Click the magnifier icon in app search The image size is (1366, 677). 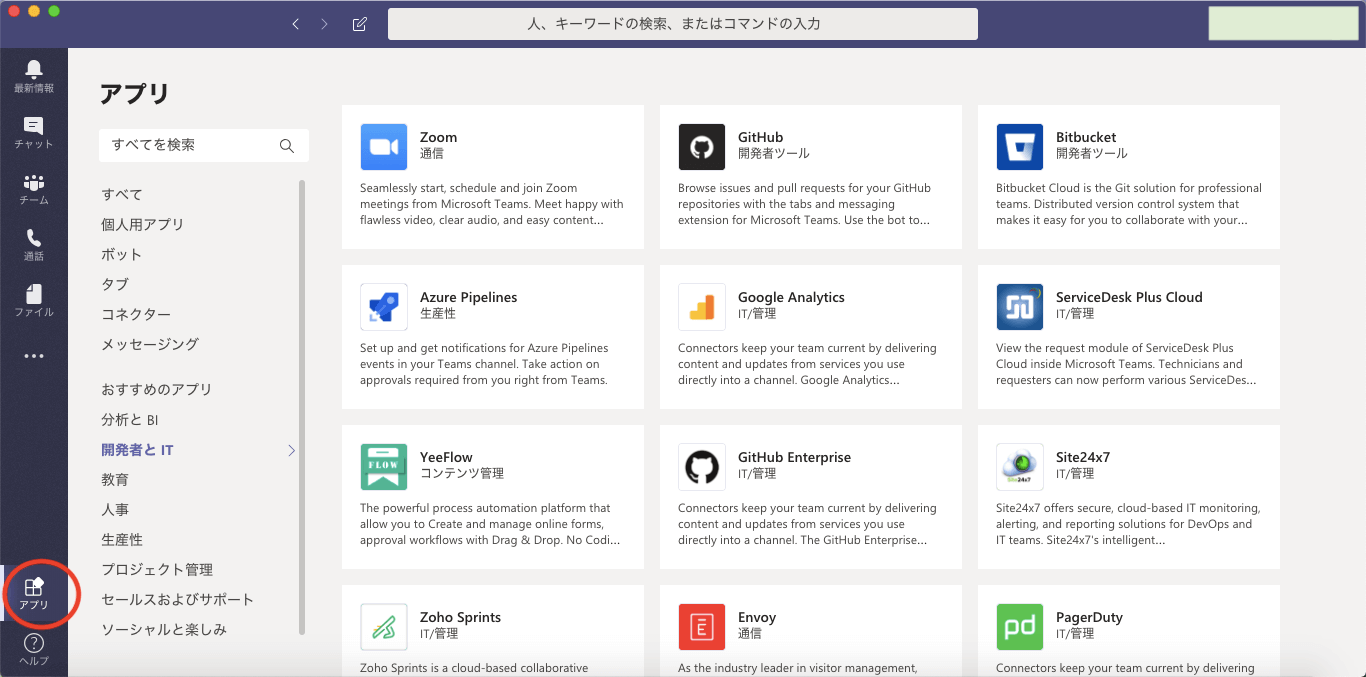click(287, 146)
